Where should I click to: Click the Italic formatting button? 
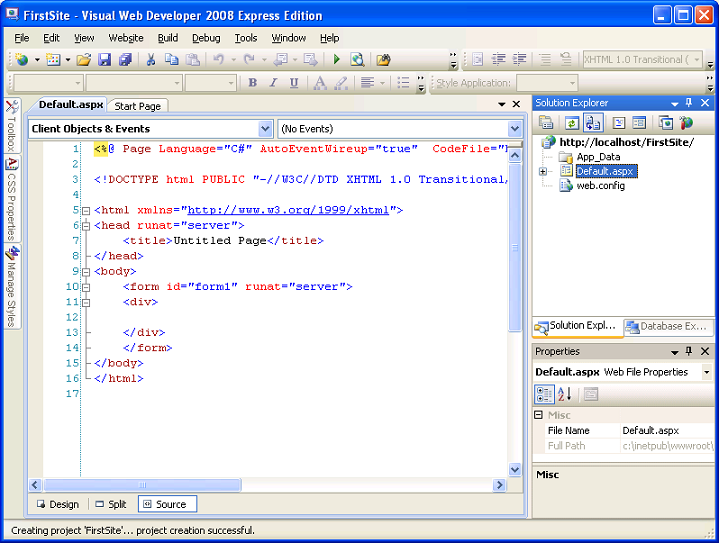pyautogui.click(x=273, y=83)
